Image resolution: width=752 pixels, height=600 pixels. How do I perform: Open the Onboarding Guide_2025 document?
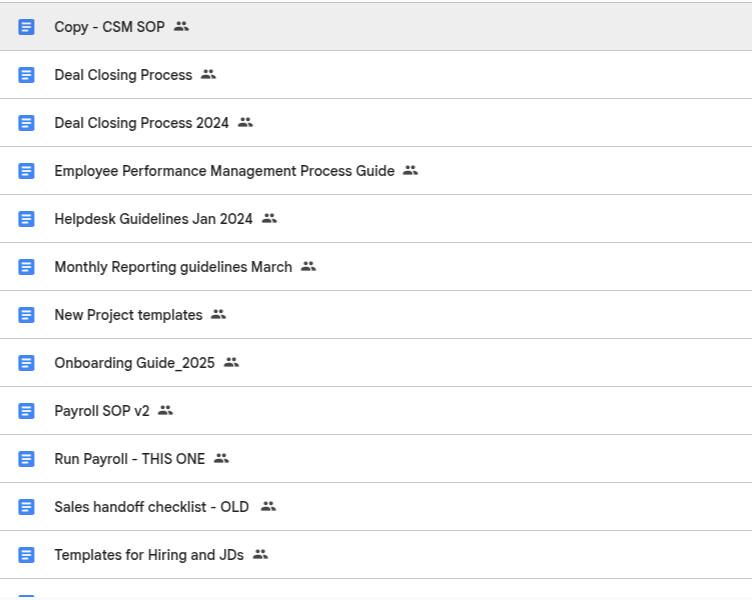134,363
